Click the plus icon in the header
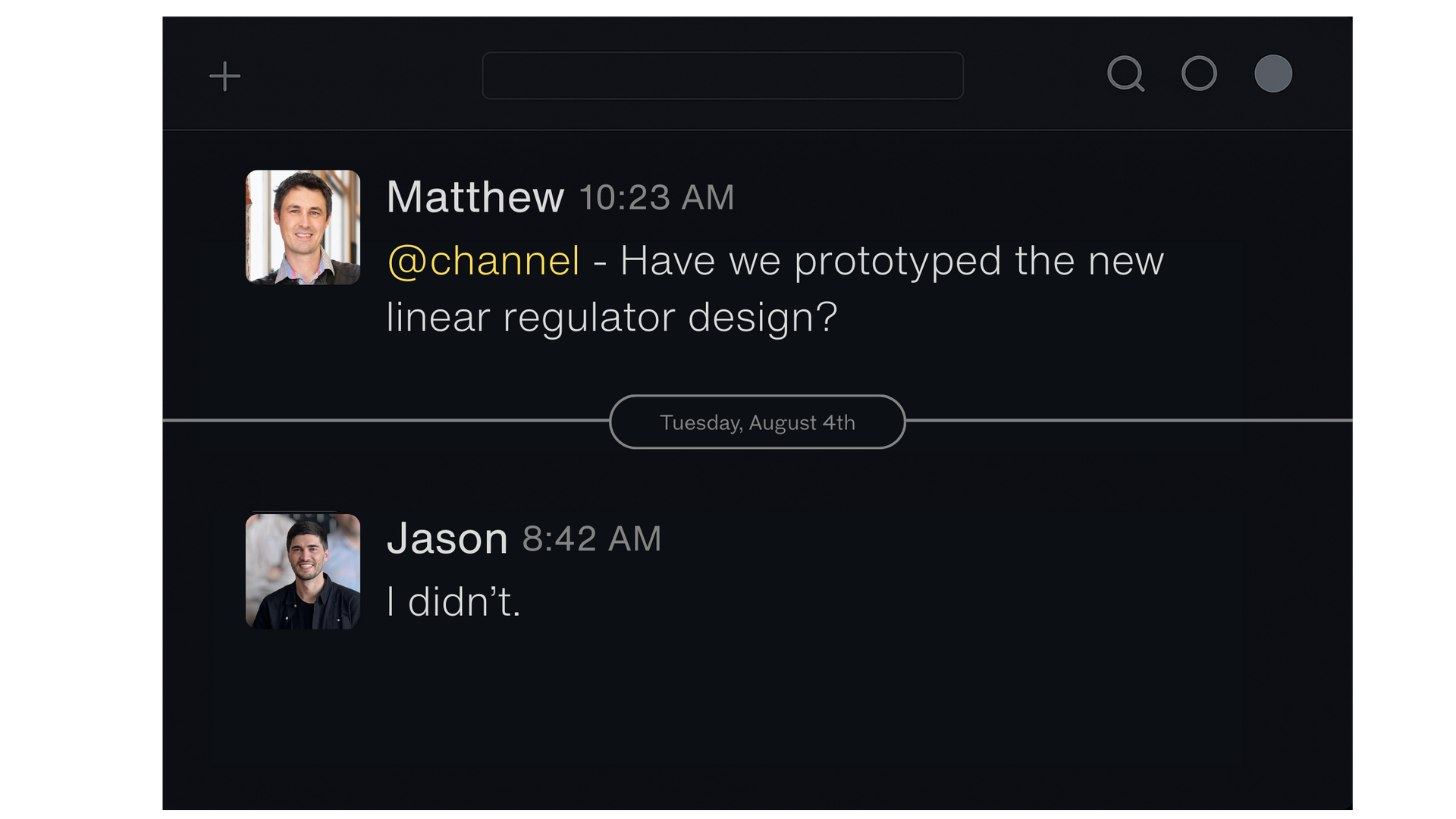The width and height of the screenshot is (1456, 819). tap(224, 76)
